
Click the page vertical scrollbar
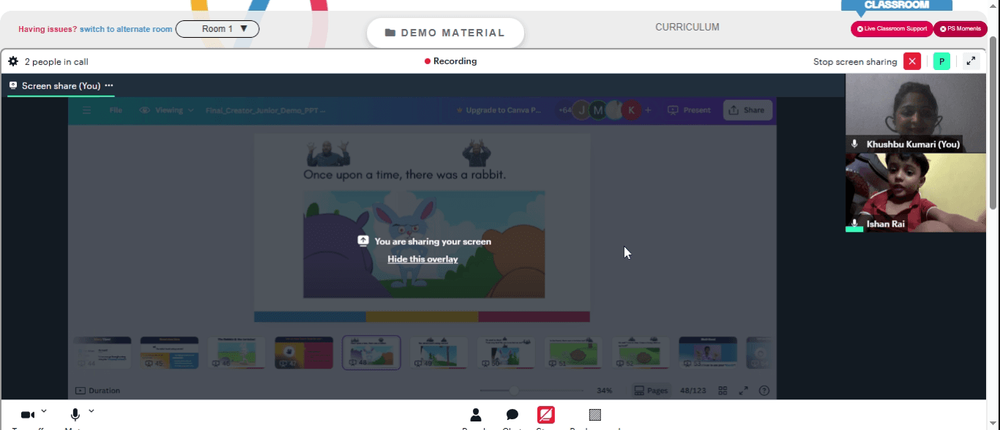[x=994, y=121]
